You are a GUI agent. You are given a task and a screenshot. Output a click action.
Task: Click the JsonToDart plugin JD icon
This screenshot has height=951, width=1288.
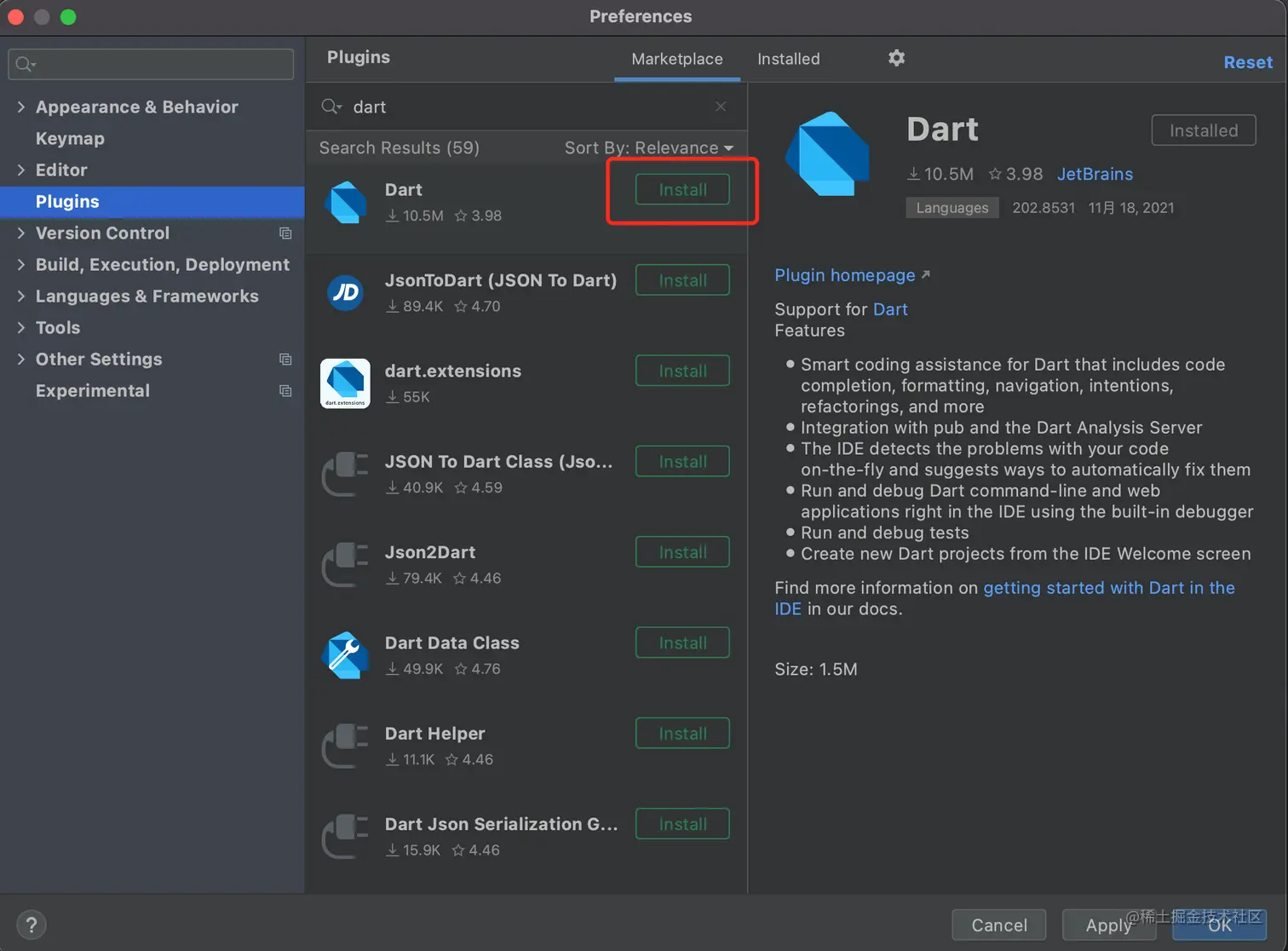click(x=346, y=293)
